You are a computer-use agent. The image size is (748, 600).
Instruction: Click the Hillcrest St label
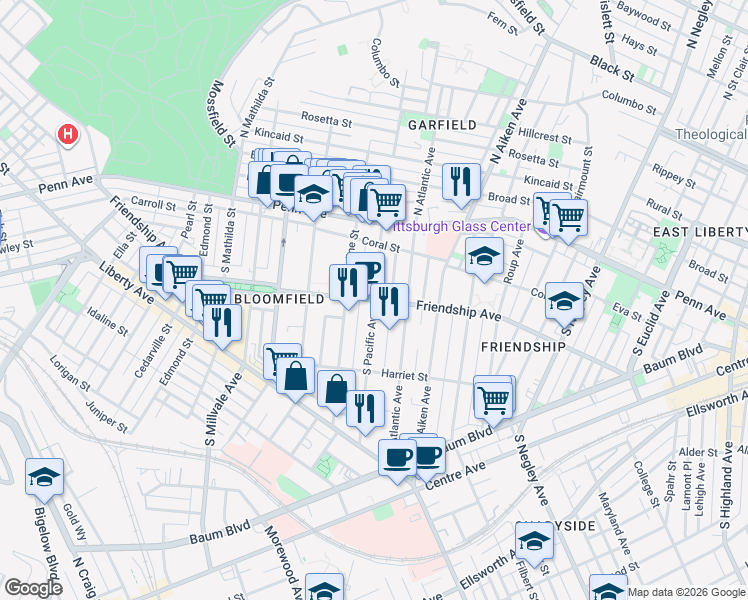click(545, 136)
